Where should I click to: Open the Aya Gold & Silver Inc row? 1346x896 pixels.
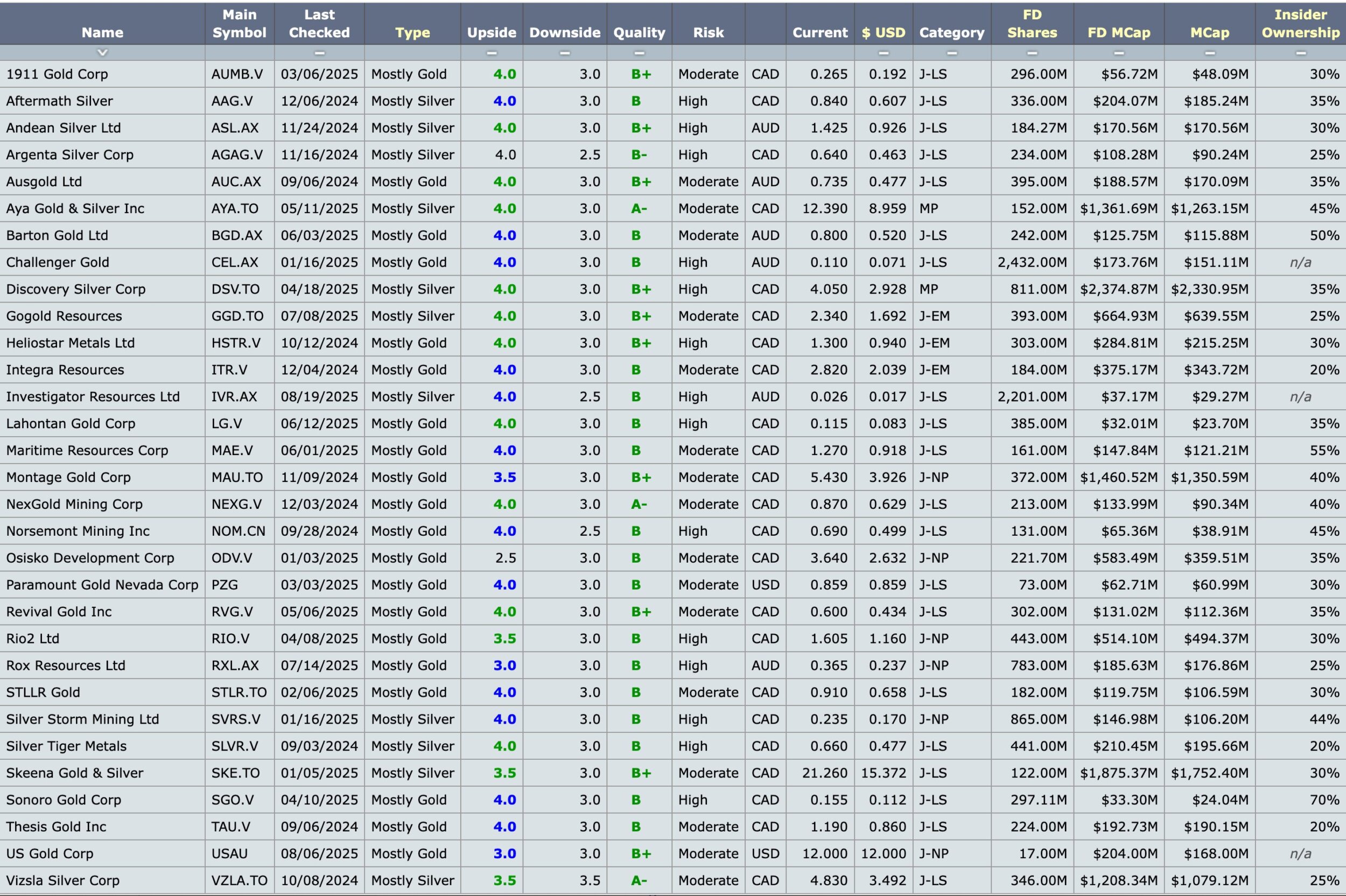[75, 208]
